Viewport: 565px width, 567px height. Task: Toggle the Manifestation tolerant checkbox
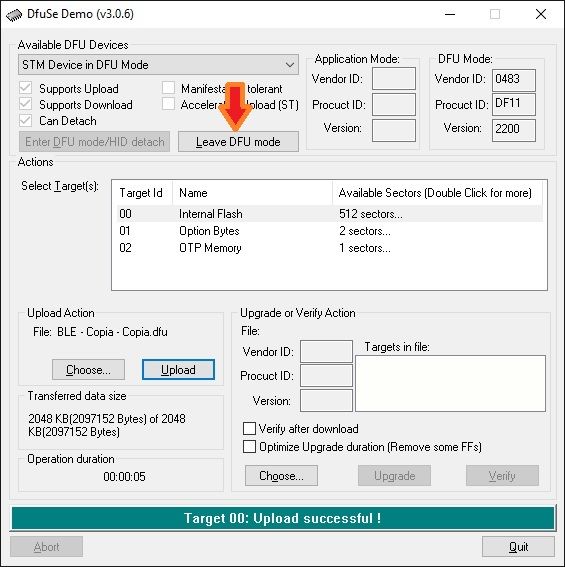[168, 88]
